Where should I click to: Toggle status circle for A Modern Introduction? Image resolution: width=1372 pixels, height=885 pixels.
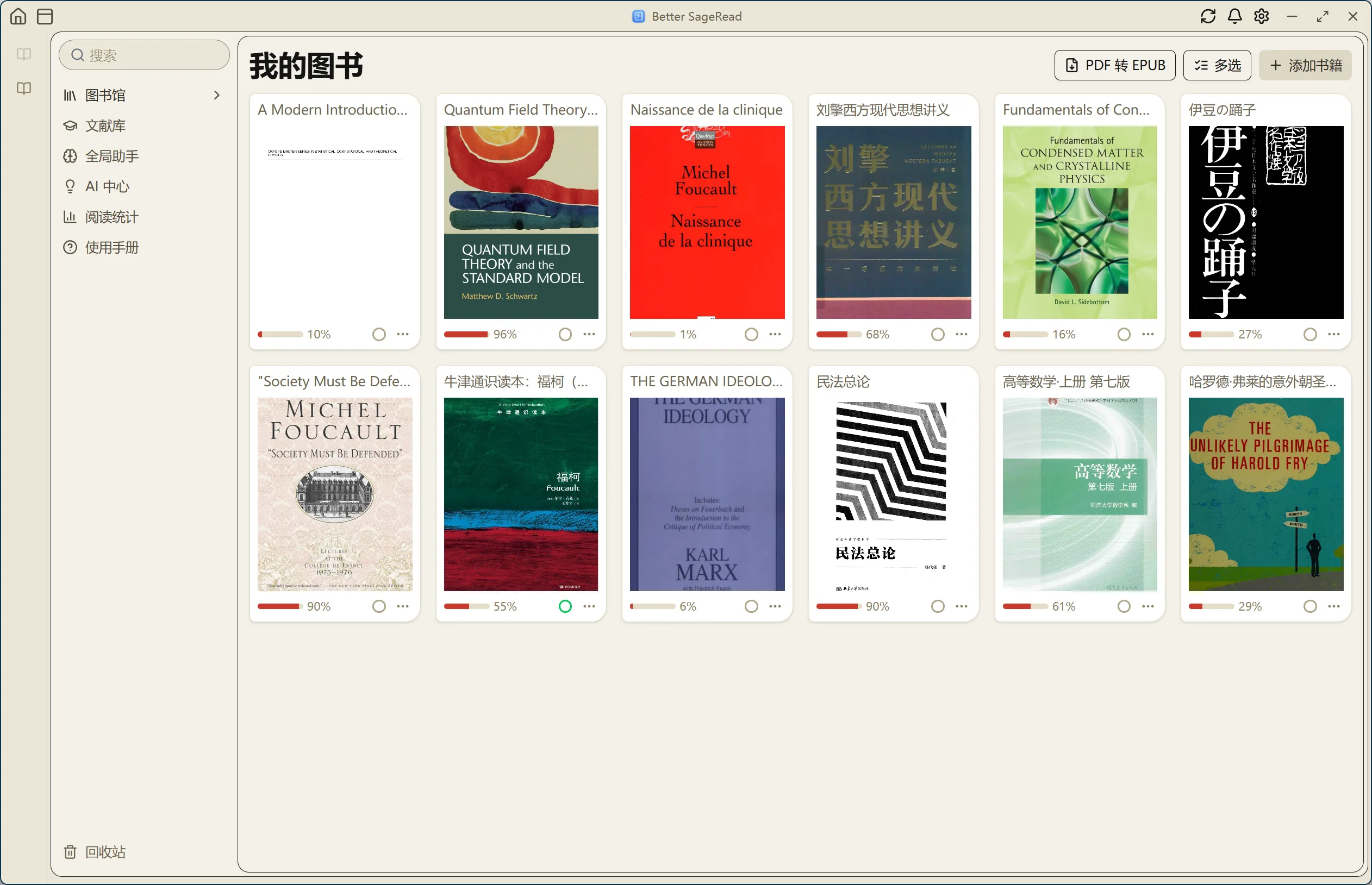(379, 335)
